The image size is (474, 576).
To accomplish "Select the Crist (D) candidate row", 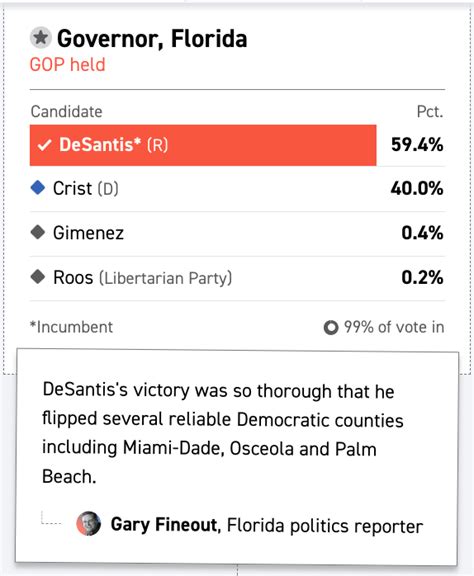I will pyautogui.click(x=237, y=188).
